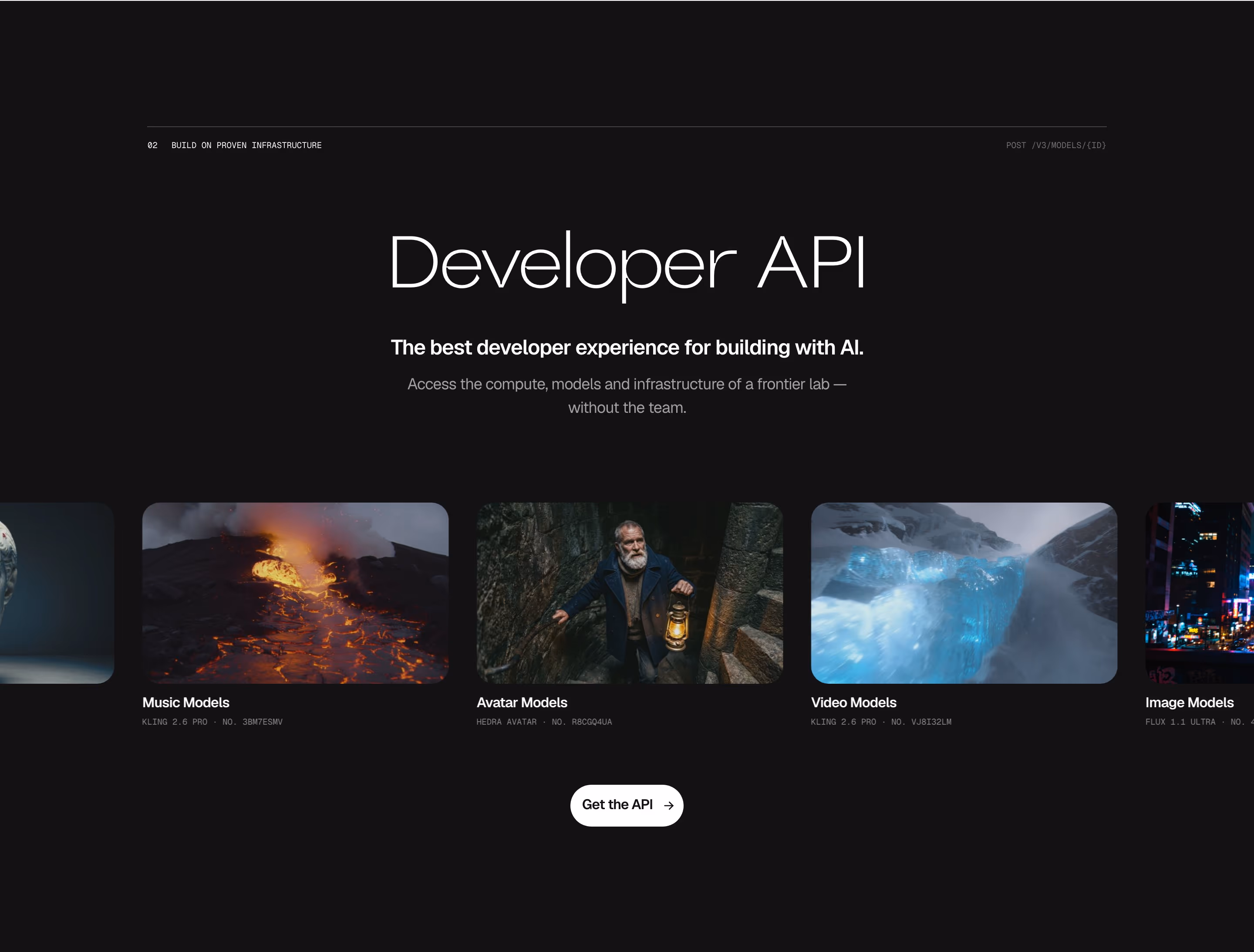Open the volcano lava thumbnail for Music Models

pos(295,593)
